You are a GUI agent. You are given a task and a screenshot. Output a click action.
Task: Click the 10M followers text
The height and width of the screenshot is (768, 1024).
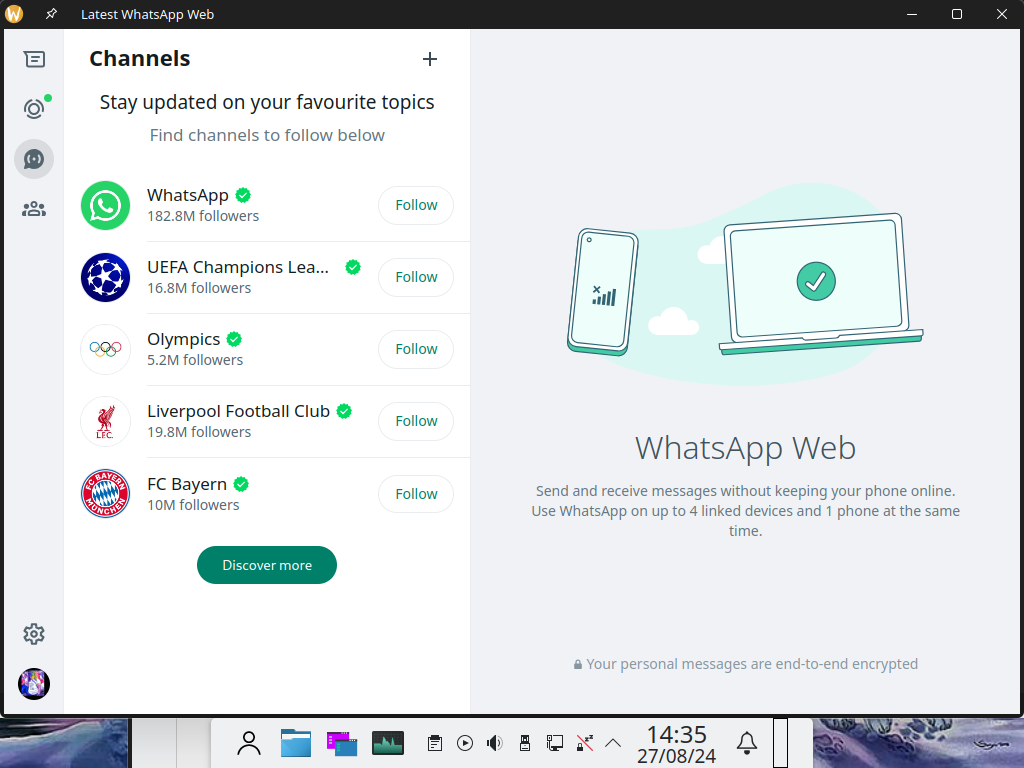pyautogui.click(x=193, y=505)
